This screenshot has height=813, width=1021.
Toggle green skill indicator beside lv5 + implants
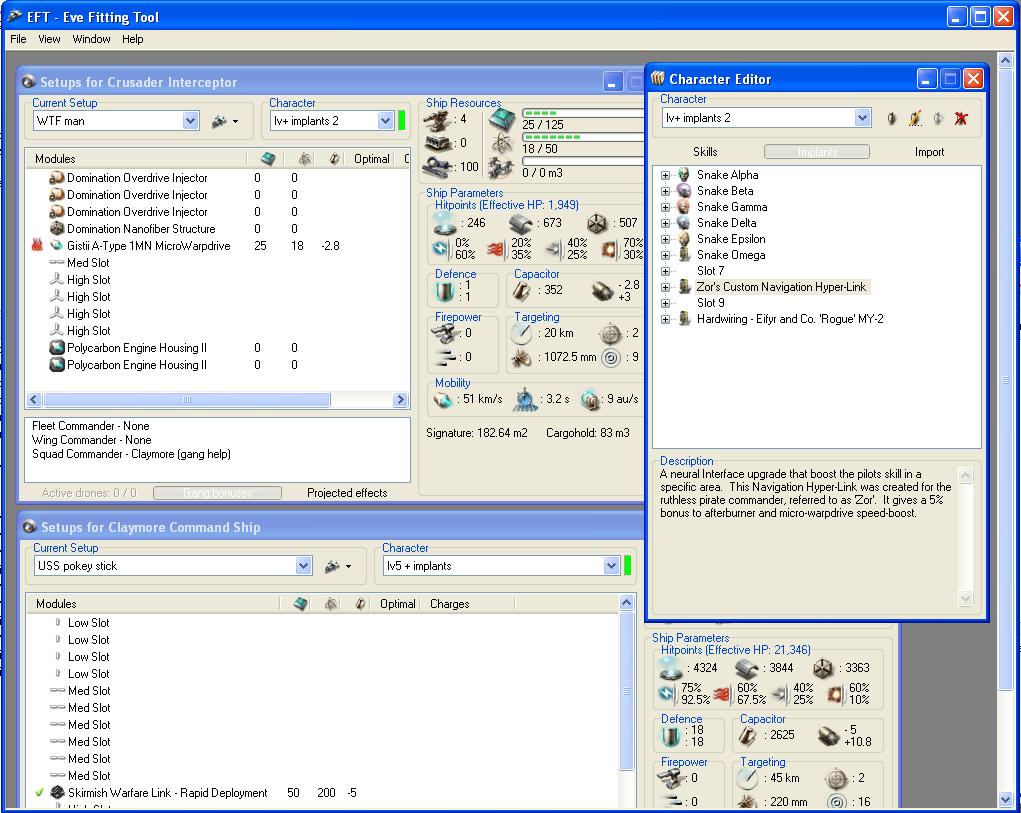[x=628, y=566]
